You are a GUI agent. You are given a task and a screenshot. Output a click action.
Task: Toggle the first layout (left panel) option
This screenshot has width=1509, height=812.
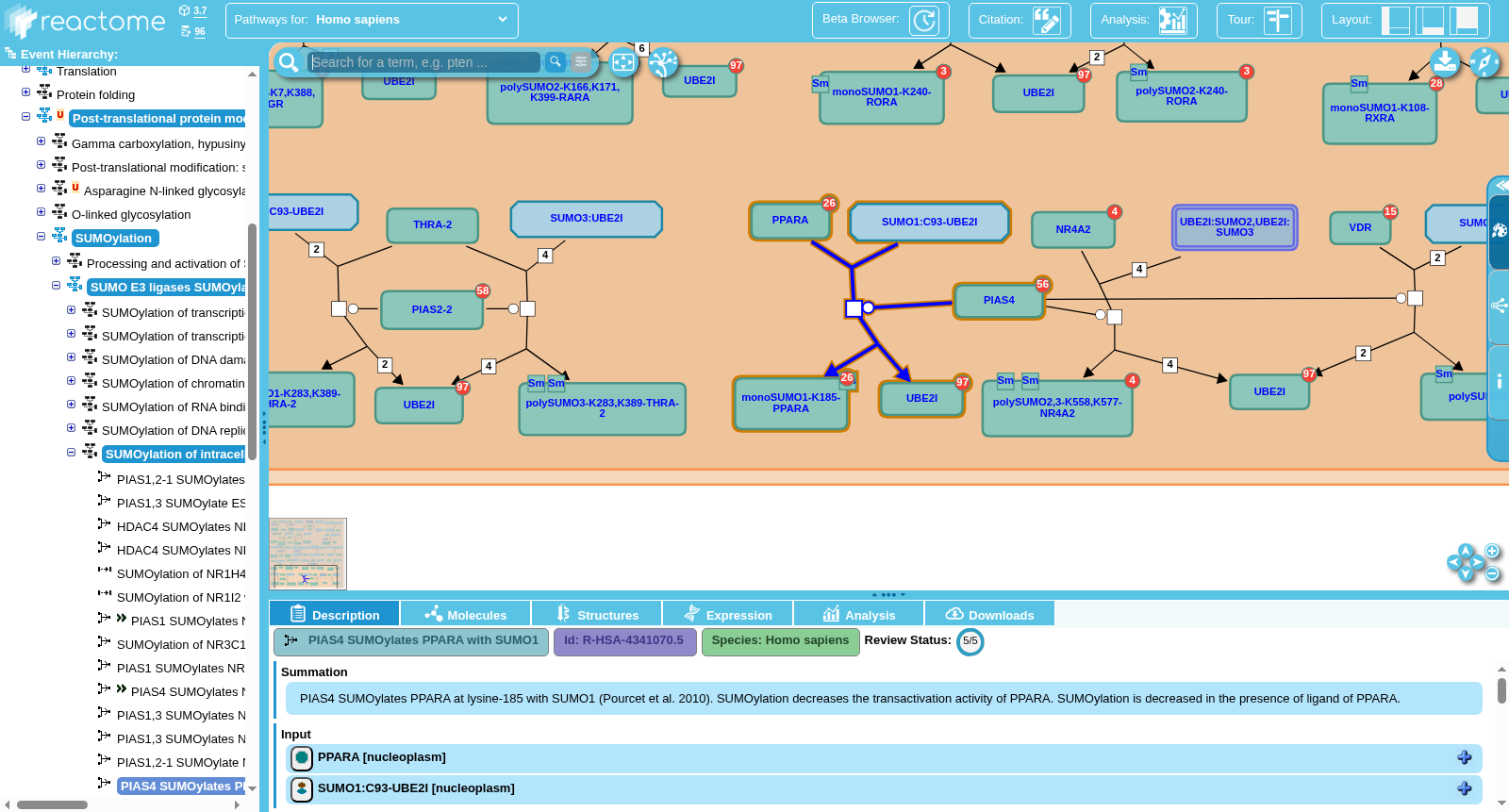click(1395, 20)
